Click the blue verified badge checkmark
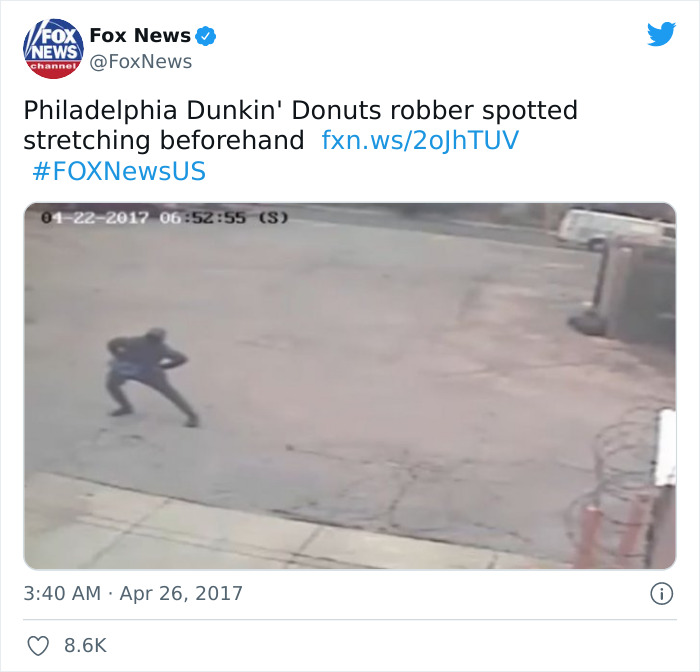 click(206, 36)
